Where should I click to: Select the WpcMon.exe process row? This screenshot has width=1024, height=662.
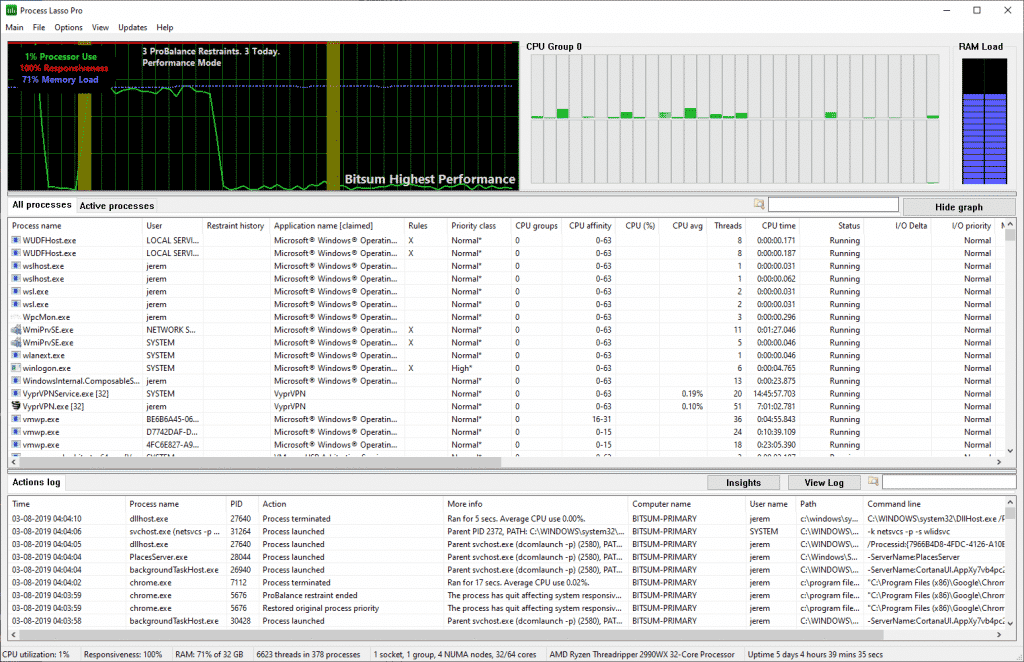point(507,317)
